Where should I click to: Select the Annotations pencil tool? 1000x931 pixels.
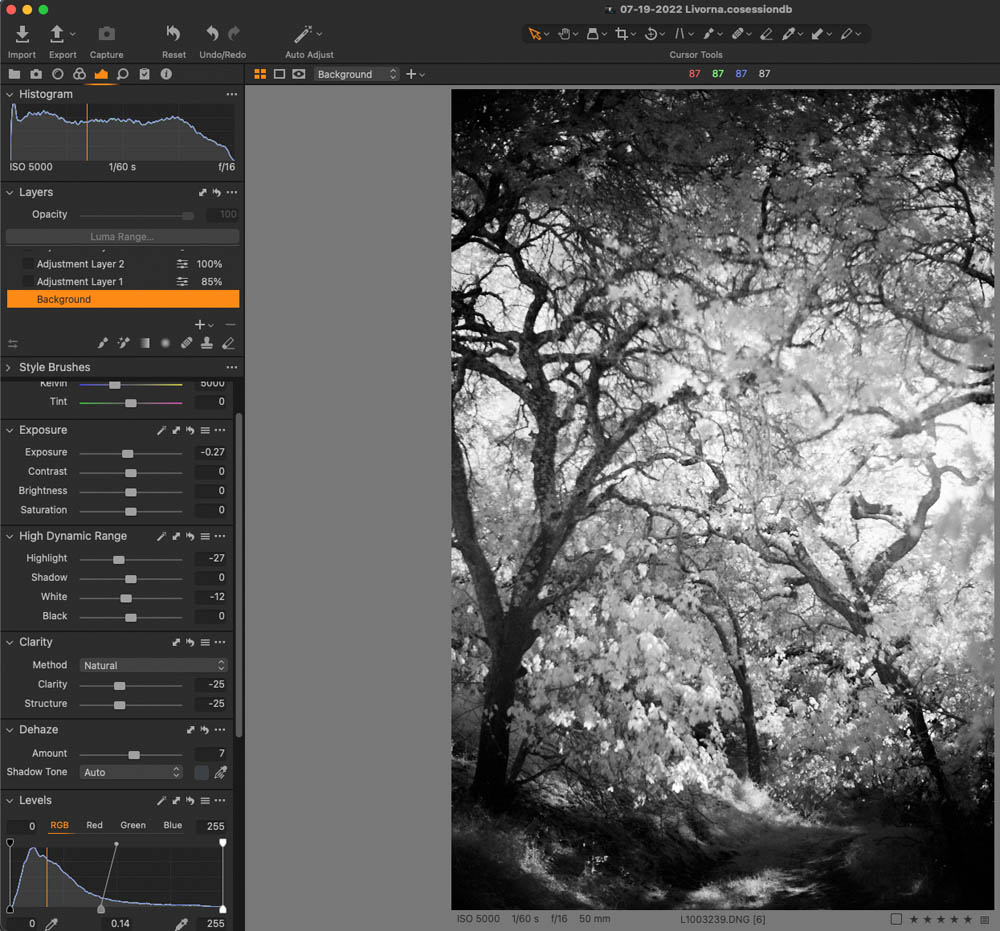[x=847, y=34]
